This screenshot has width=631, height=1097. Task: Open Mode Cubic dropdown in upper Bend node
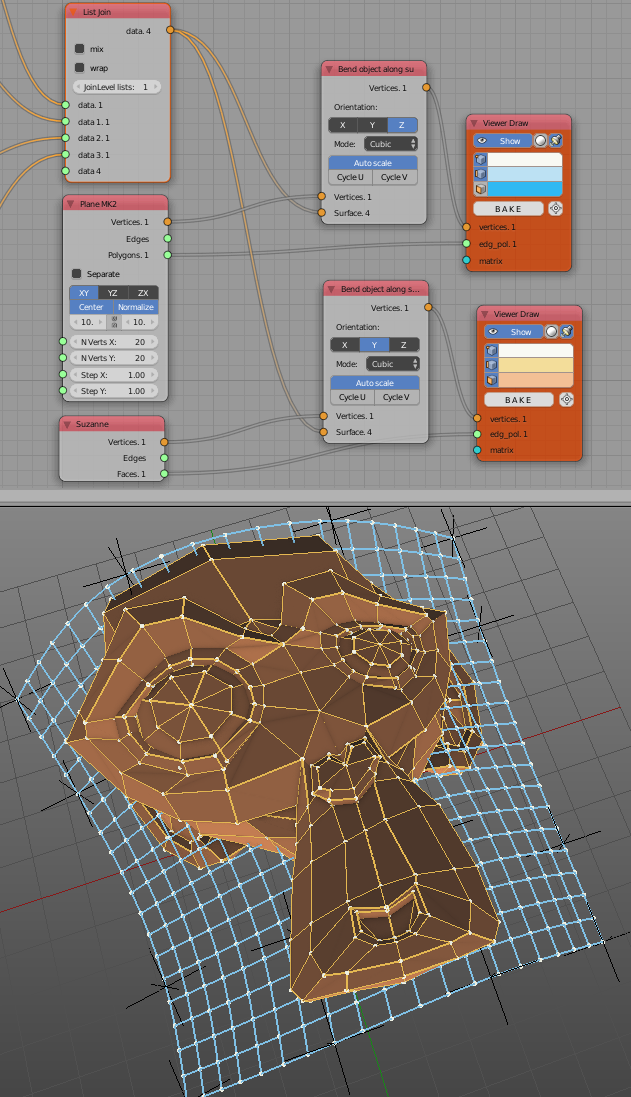point(390,143)
